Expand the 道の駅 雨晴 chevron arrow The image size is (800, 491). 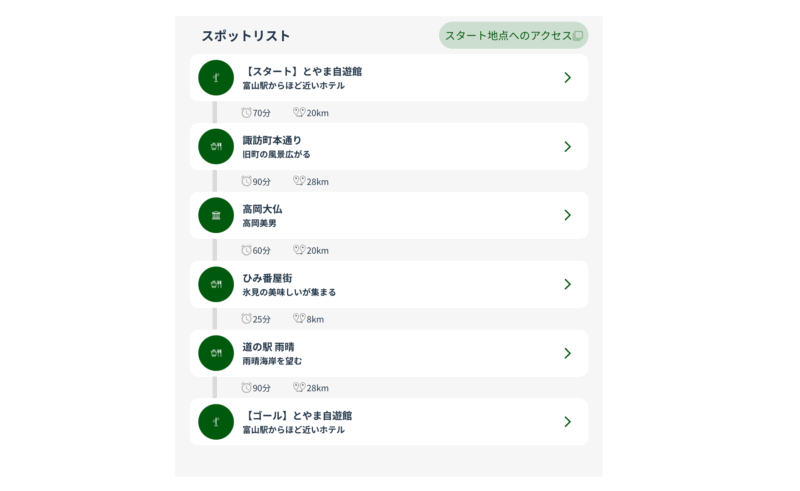[567, 353]
